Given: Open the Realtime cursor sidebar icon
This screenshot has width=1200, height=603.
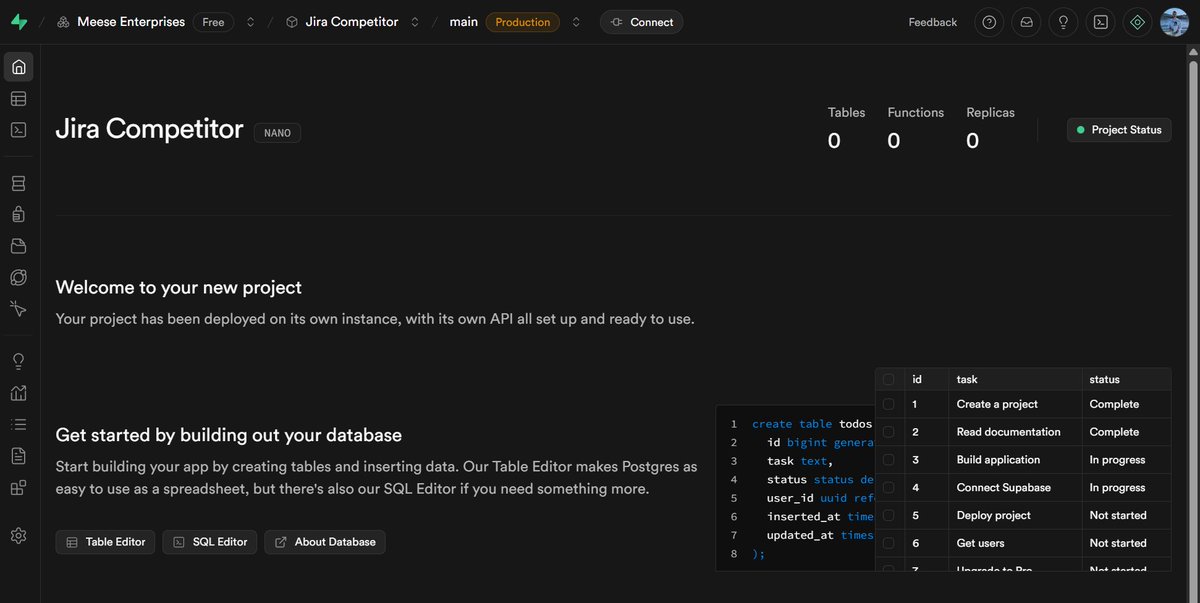Looking at the screenshot, I should point(18,308).
